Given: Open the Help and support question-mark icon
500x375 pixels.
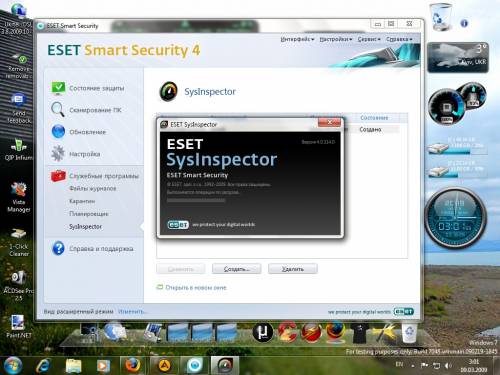Looking at the screenshot, I should 58,248.
